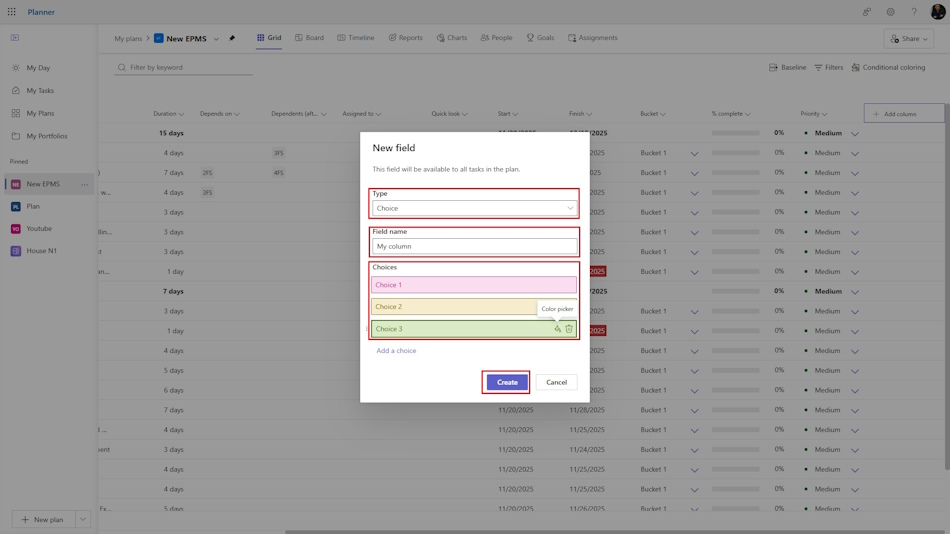Click the 4FS dependents cell

click(x=278, y=173)
